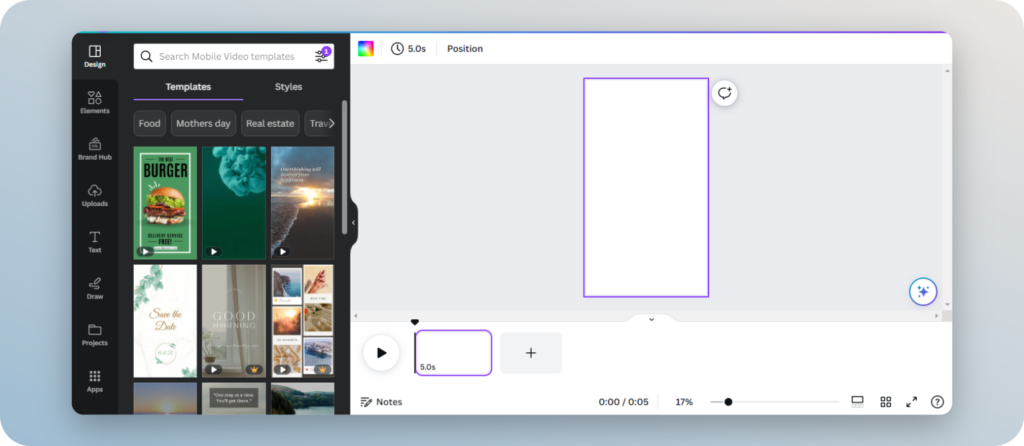Toggle fullscreen presentation mode
Viewport: 1024px width, 446px height.
(911, 402)
